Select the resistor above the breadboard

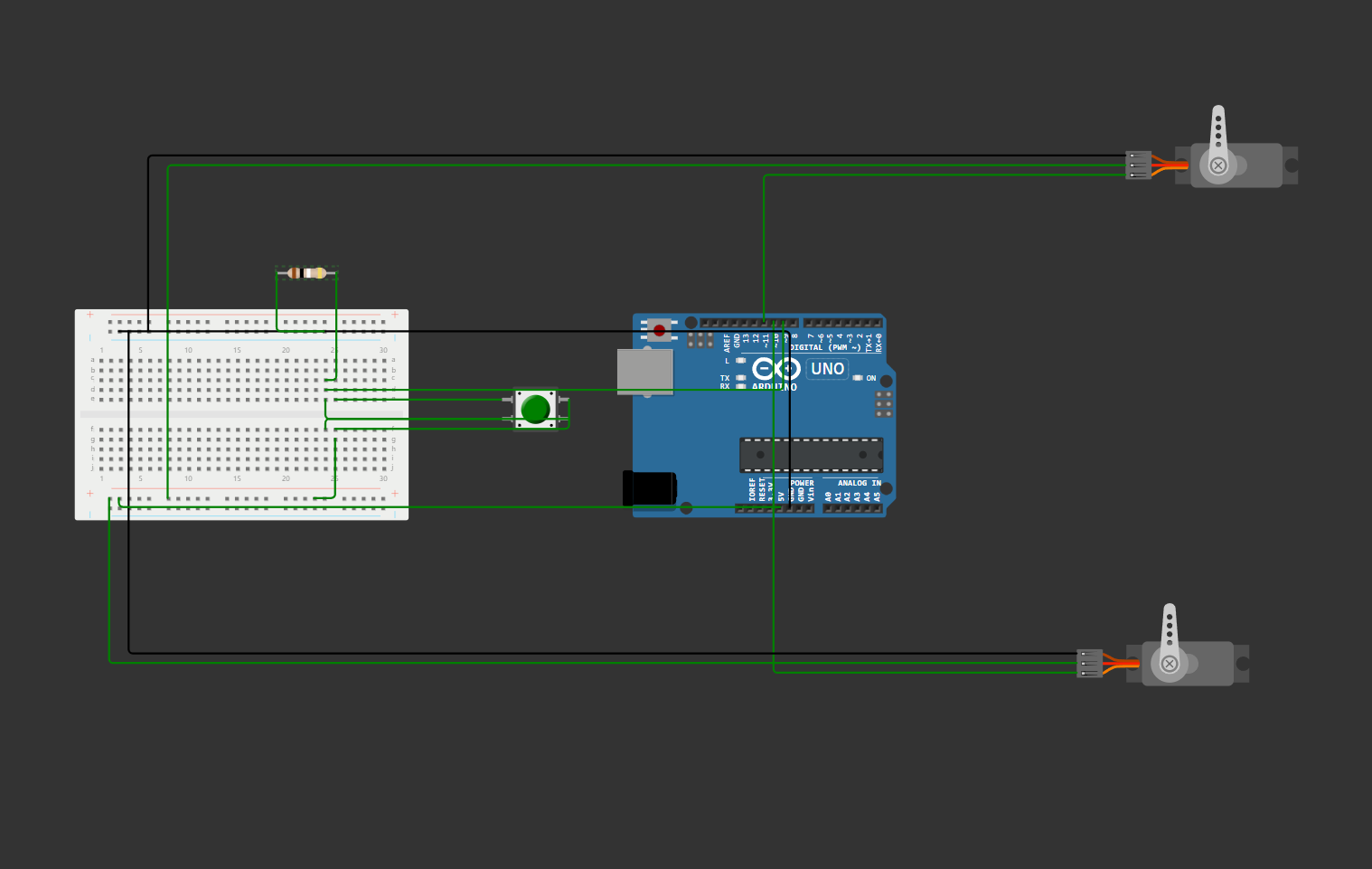pos(306,273)
